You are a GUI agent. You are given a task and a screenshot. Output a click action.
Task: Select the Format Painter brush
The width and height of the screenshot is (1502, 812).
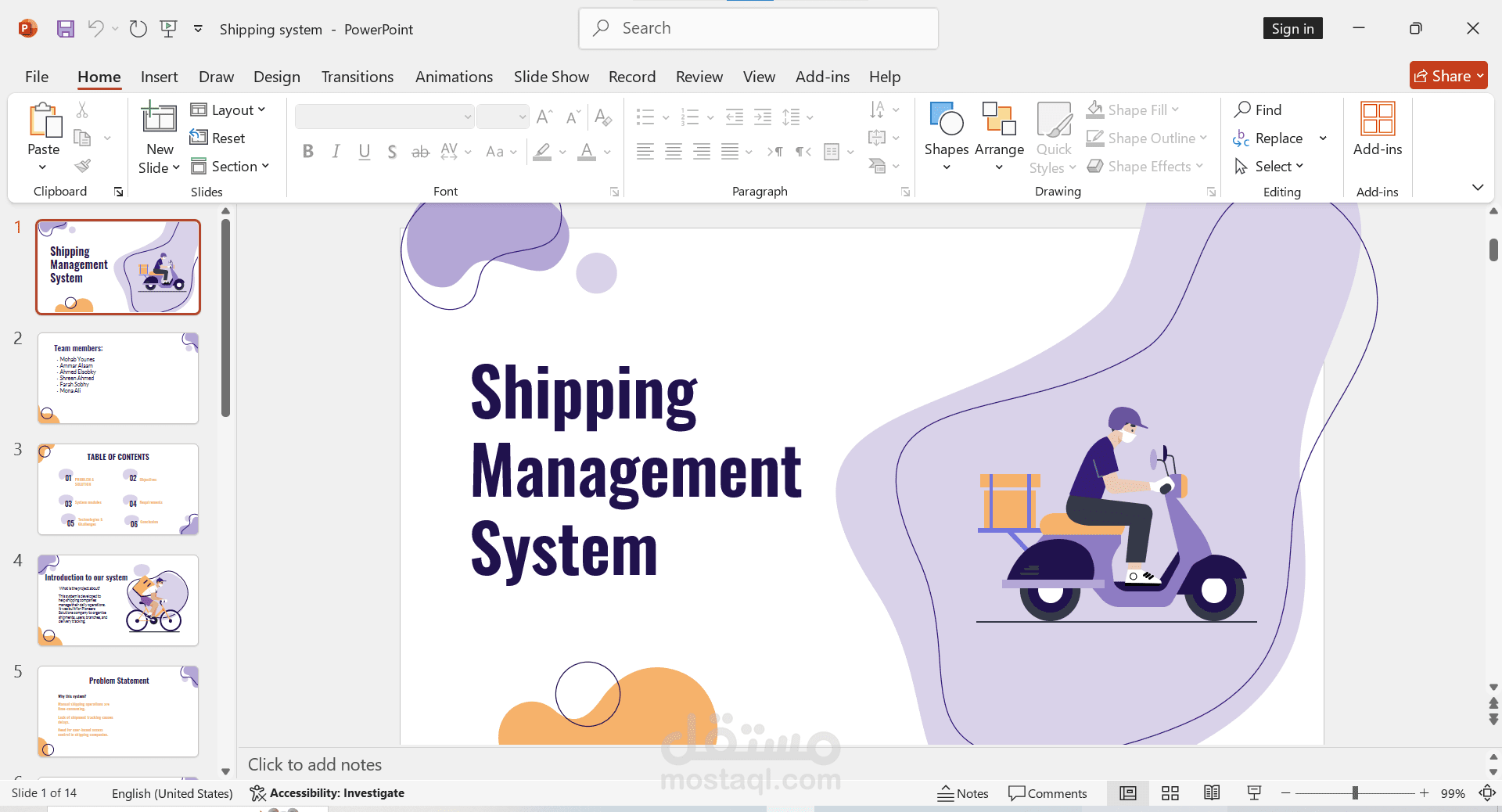(82, 166)
